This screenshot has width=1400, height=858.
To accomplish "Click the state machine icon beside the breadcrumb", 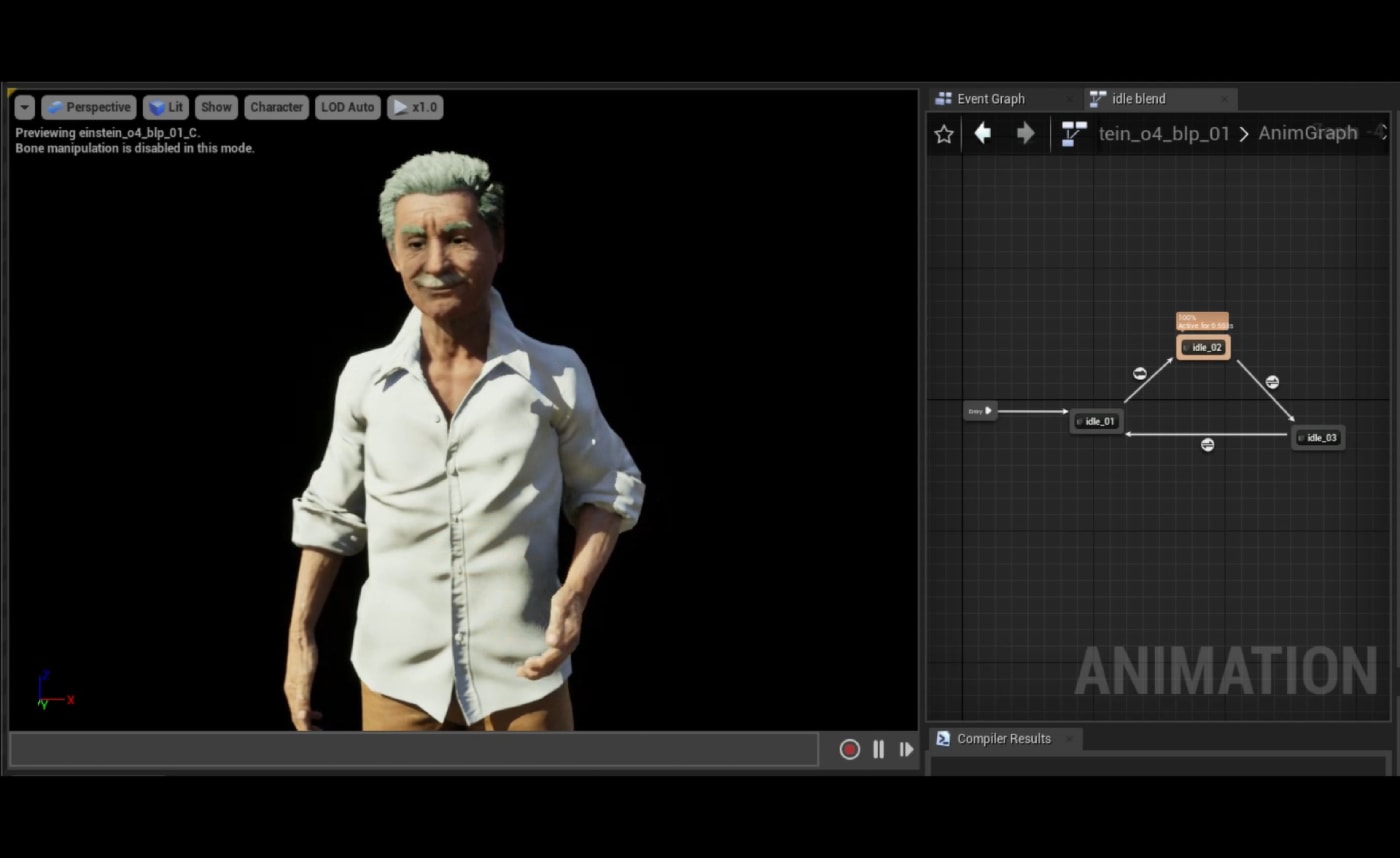I will pyautogui.click(x=1074, y=134).
